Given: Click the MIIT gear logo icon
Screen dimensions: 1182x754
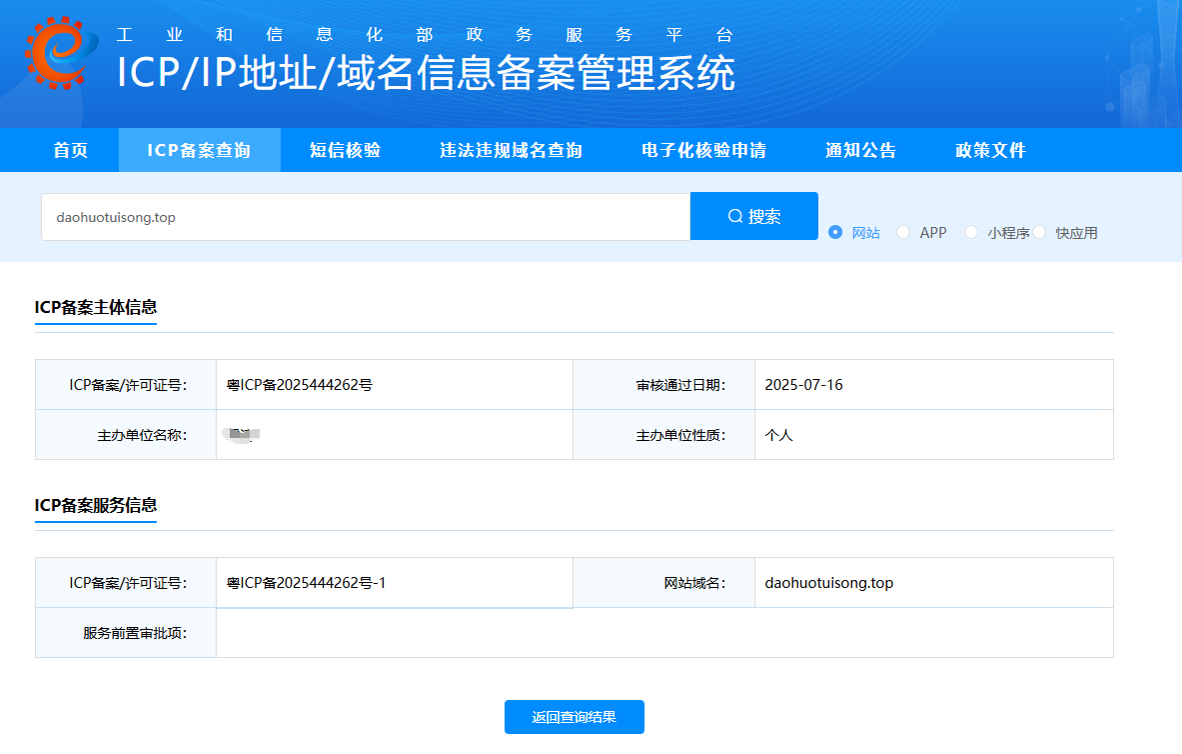Looking at the screenshot, I should [x=61, y=53].
